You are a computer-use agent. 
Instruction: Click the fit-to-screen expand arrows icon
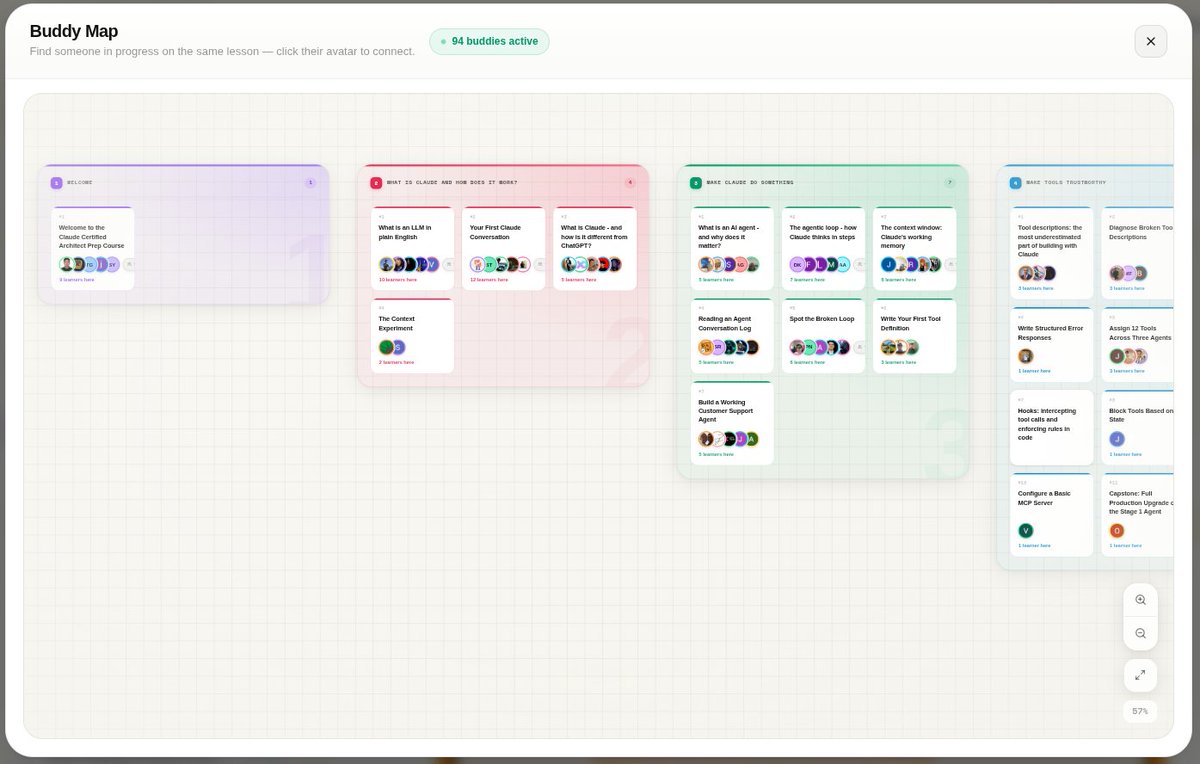tap(1140, 675)
